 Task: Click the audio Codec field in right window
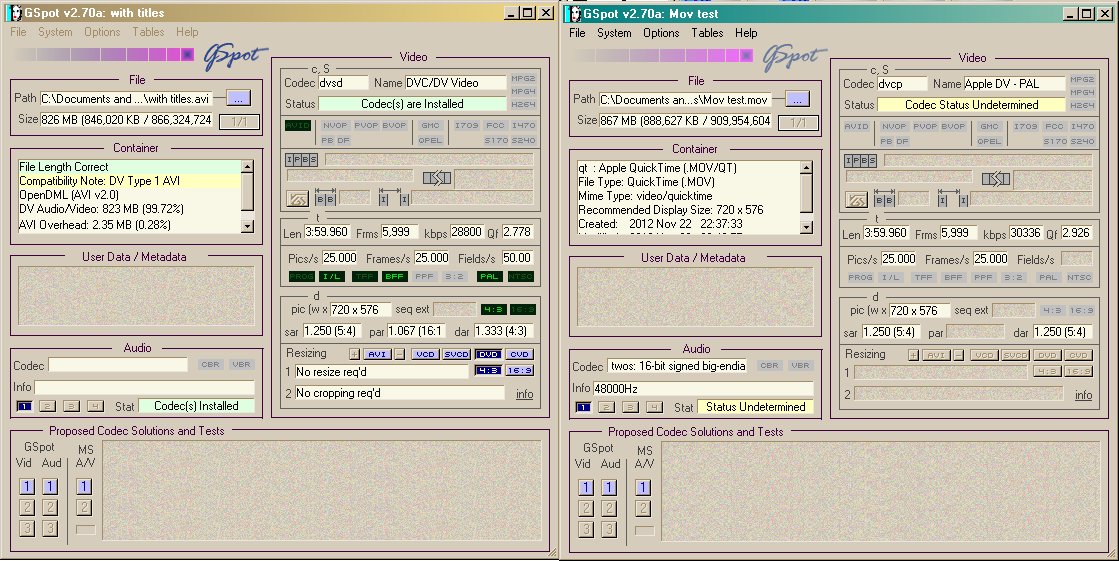coord(678,366)
